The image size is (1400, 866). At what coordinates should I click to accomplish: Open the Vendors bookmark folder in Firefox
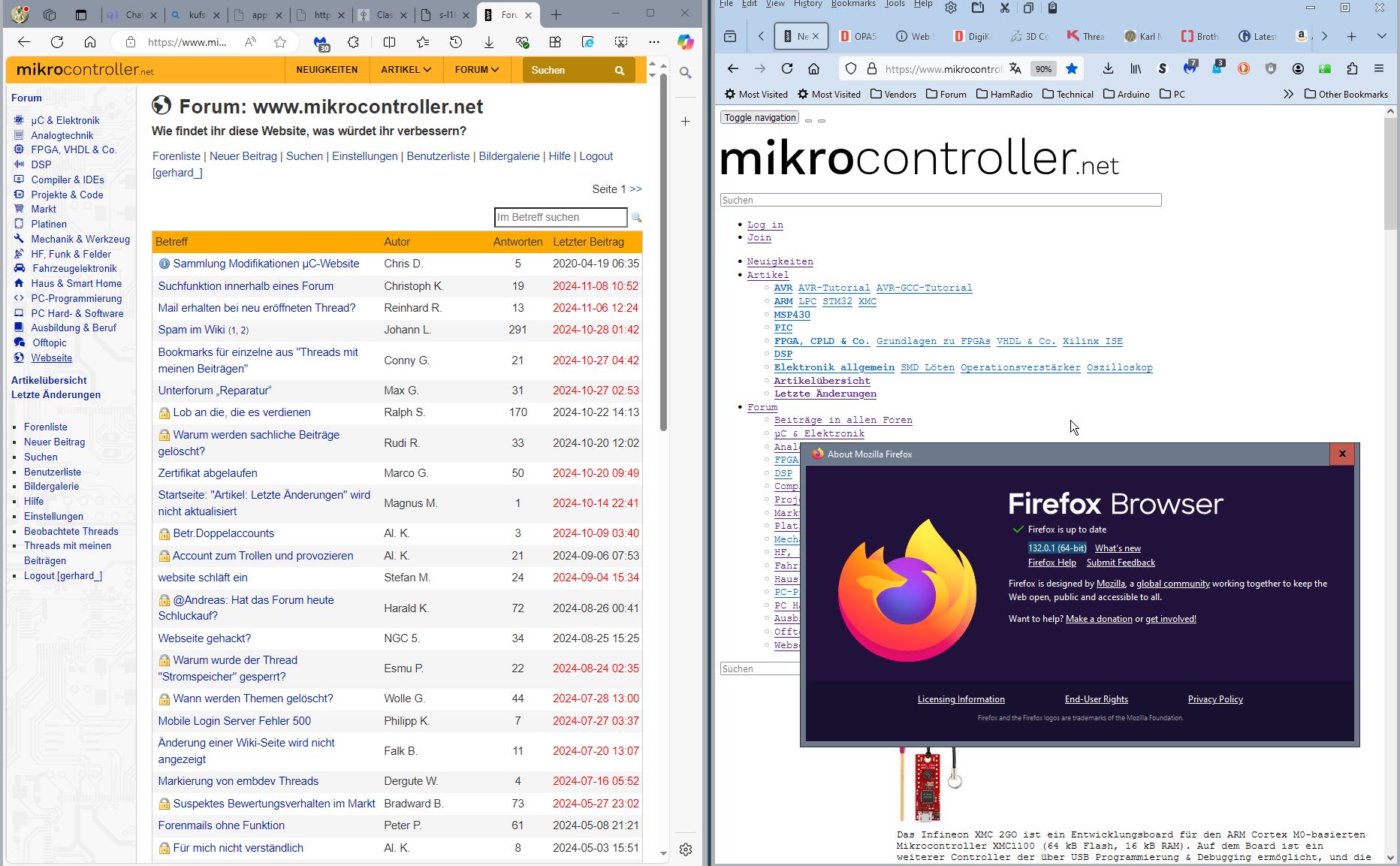click(x=893, y=94)
